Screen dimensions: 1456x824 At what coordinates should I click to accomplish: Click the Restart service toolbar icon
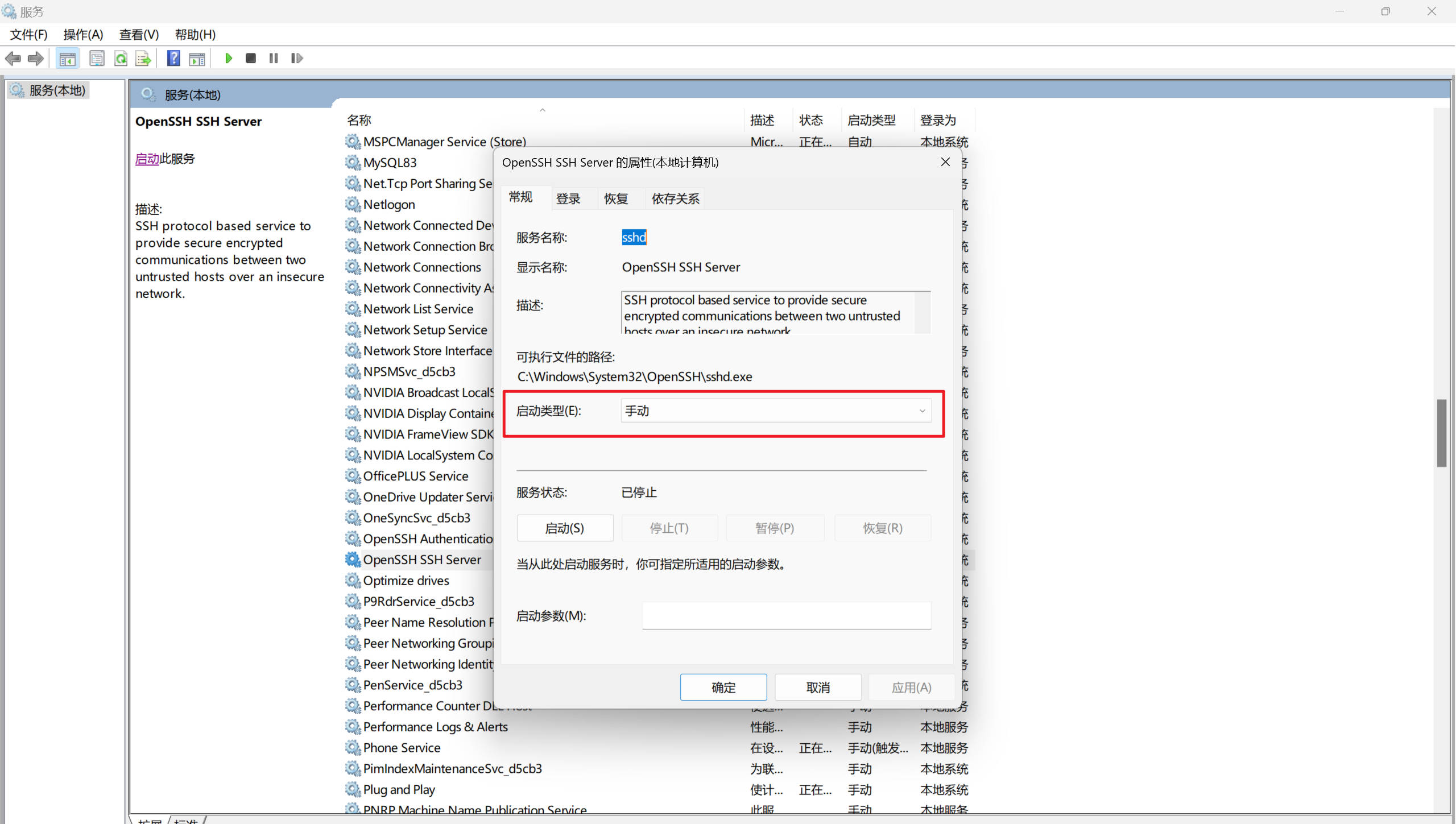click(297, 58)
